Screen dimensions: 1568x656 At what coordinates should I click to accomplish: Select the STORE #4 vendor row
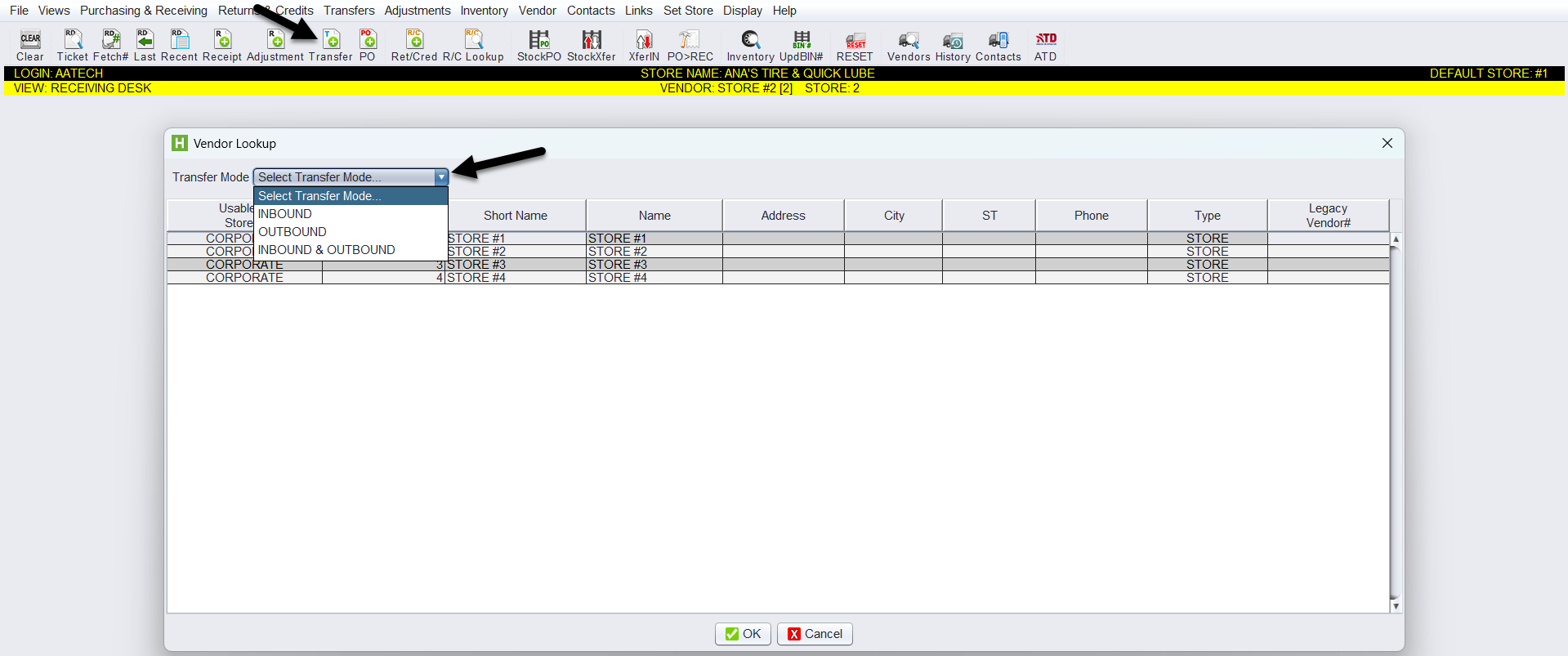pyautogui.click(x=654, y=278)
